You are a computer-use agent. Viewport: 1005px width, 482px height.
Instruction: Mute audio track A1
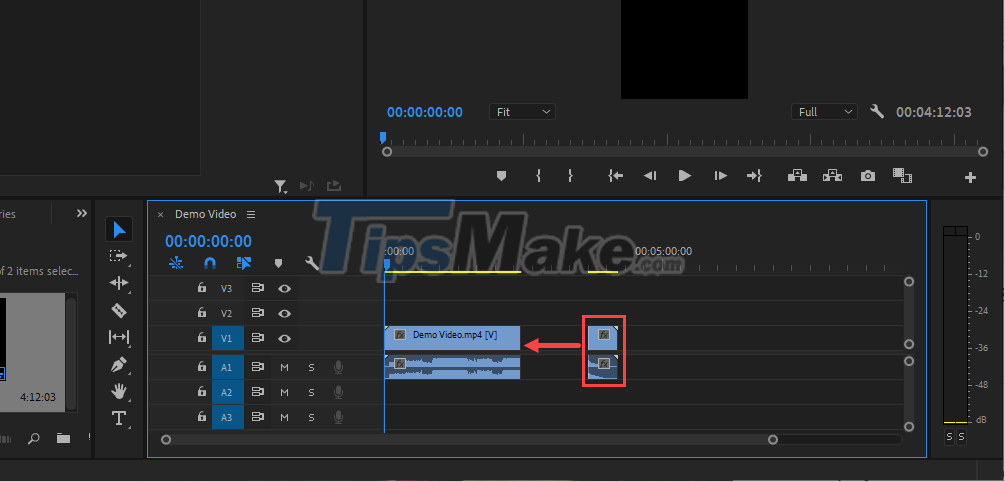285,367
